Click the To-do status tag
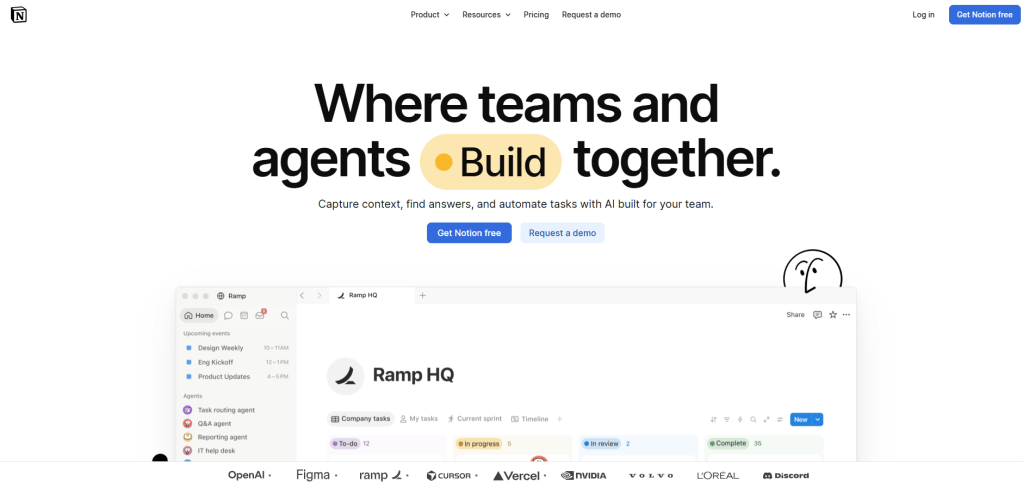This screenshot has width=1023, height=482. [345, 444]
